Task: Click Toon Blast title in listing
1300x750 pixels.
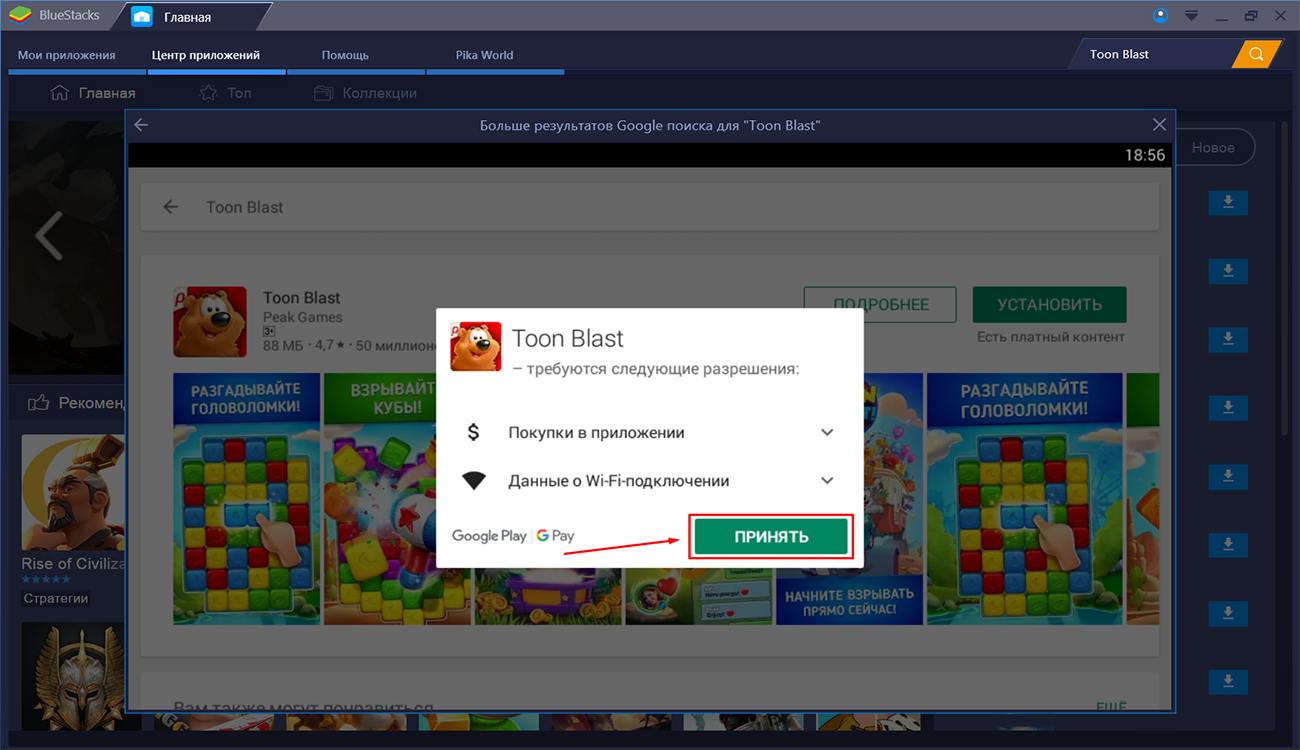Action: tap(301, 298)
